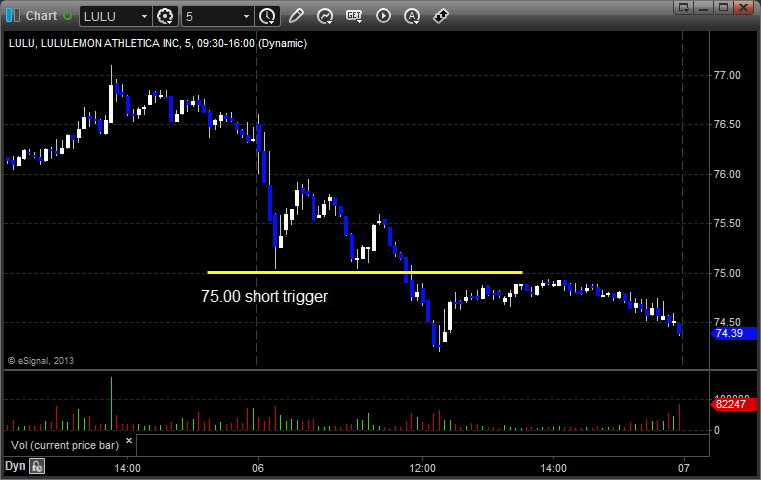Select the yellow 75.00 trigger line

[x=364, y=272]
